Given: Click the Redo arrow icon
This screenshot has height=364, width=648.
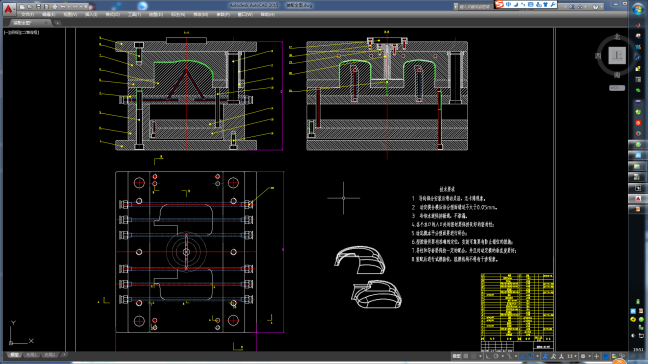Looking at the screenshot, I should point(75,7).
